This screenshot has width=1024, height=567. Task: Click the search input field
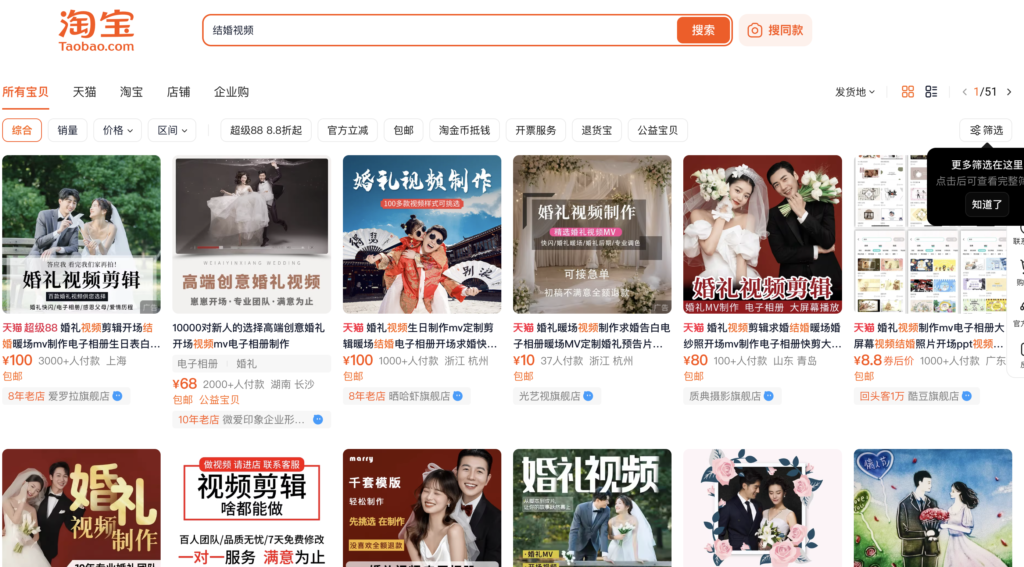pos(440,30)
